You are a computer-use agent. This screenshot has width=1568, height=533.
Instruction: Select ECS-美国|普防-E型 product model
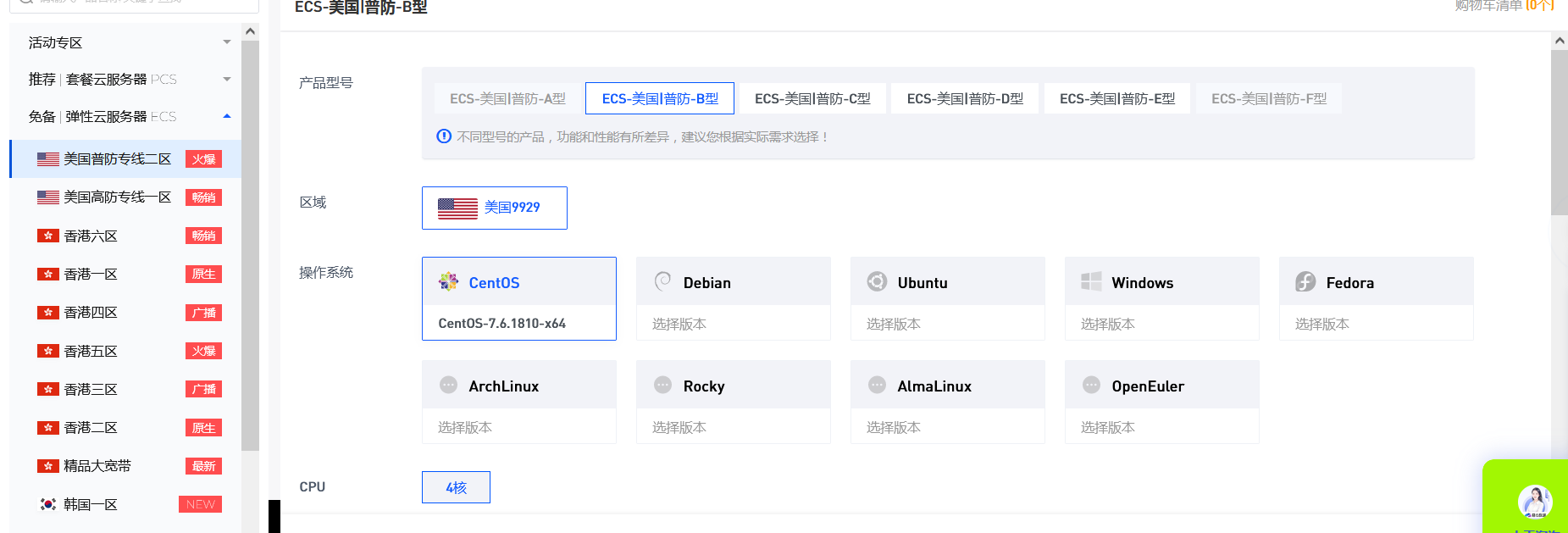click(1117, 98)
